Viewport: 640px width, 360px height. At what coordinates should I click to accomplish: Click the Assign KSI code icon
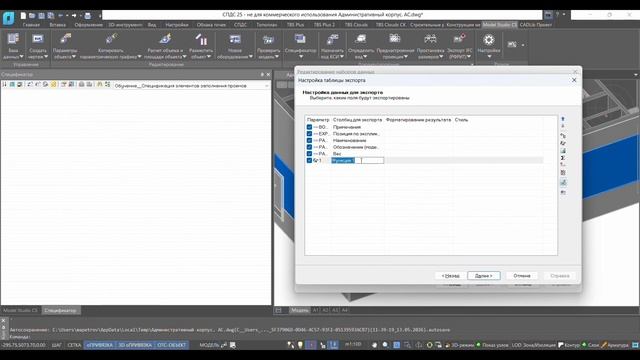[x=332, y=39]
